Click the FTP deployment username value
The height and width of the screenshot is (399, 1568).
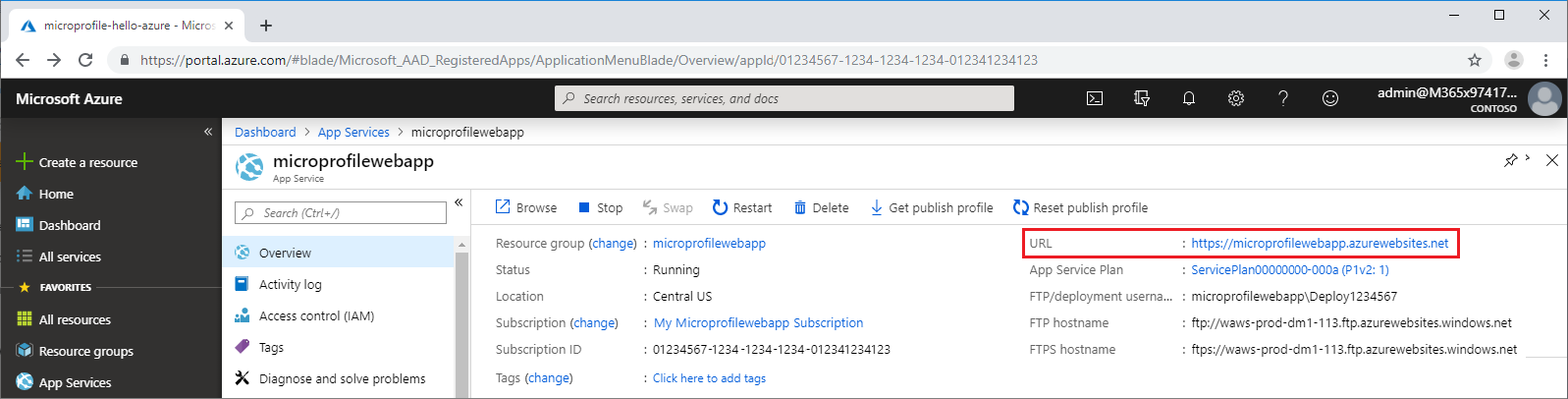(1294, 296)
